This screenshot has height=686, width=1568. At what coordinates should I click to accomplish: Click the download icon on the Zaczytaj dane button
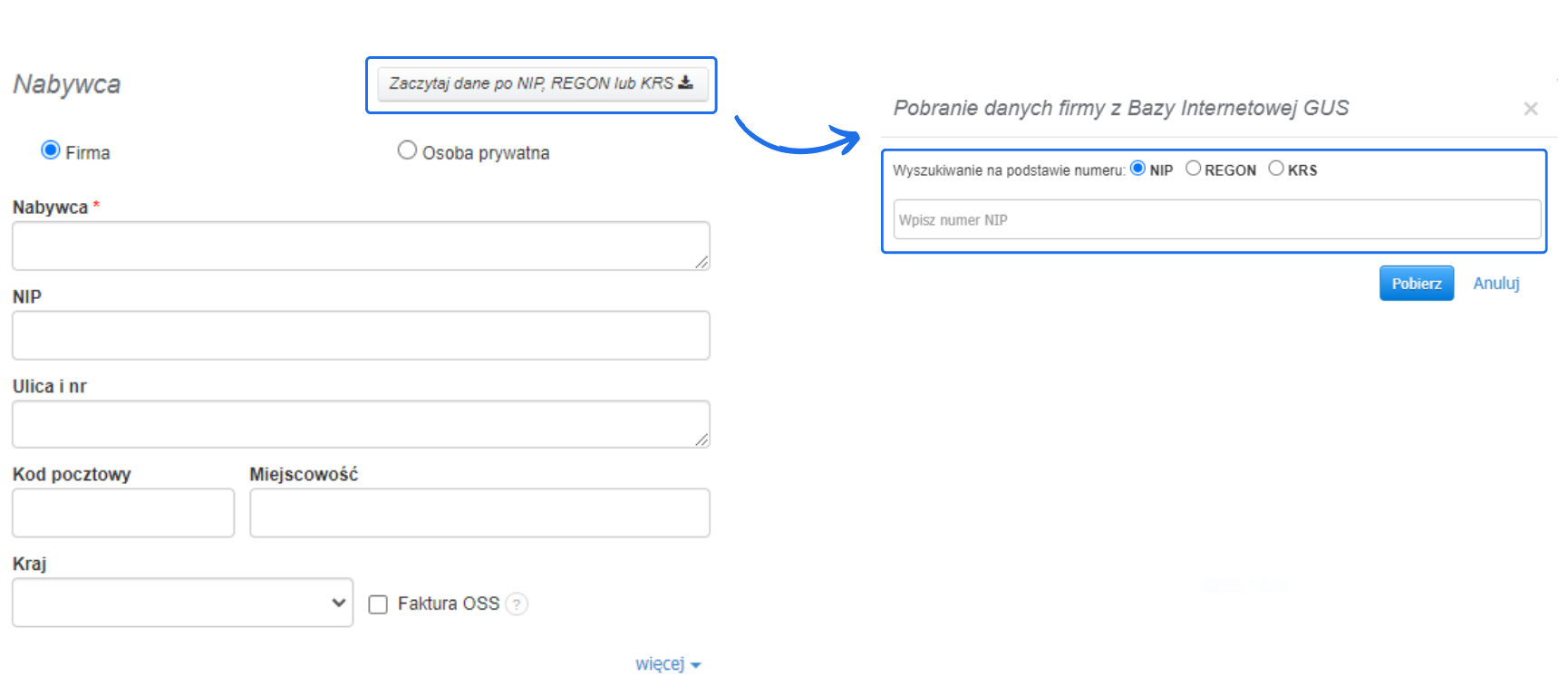686,82
